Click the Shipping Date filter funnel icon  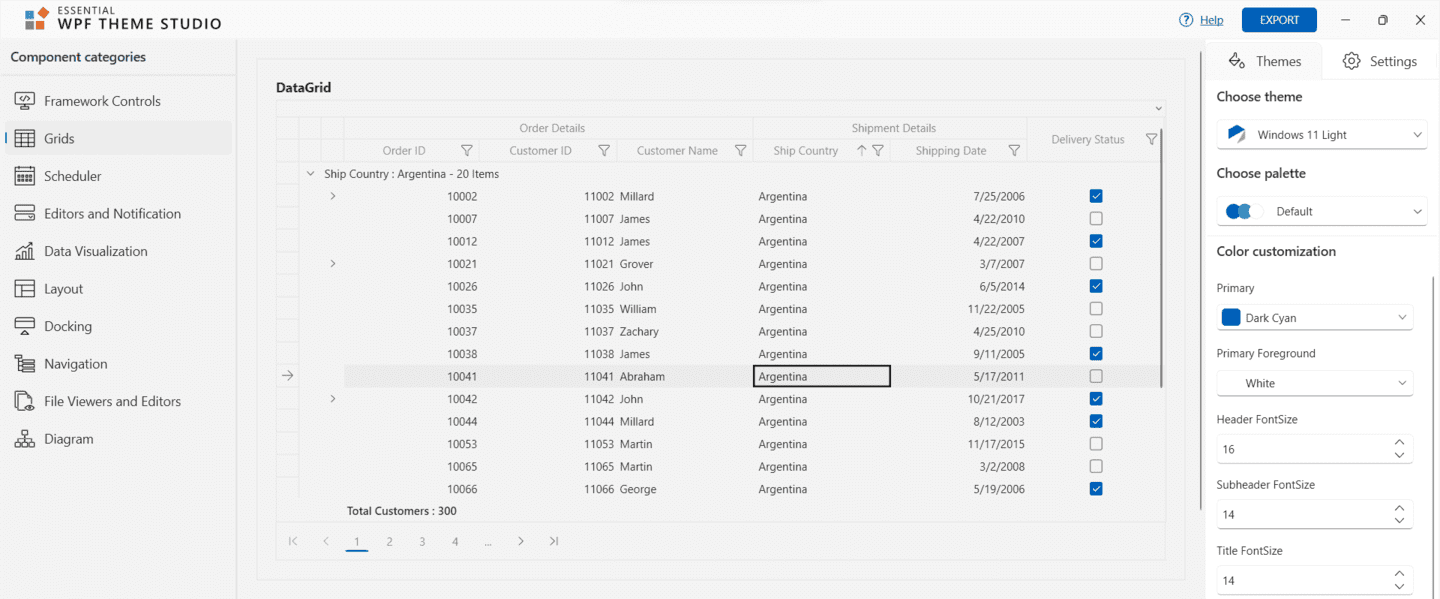[x=1014, y=151]
